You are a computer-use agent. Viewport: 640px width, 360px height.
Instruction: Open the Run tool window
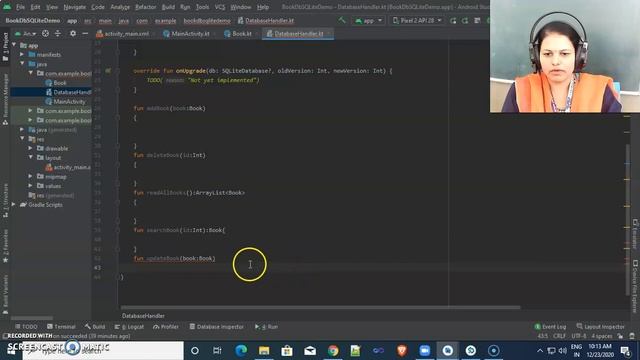(x=266, y=327)
